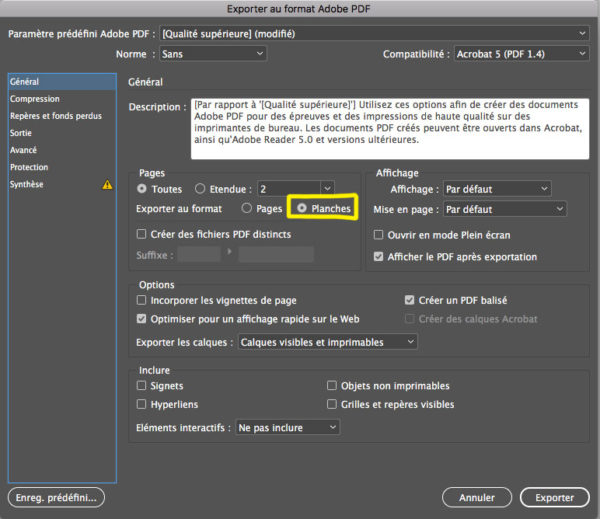This screenshot has width=600, height=519.
Task: Select the Pages export format radio button
Action: pyautogui.click(x=246, y=209)
